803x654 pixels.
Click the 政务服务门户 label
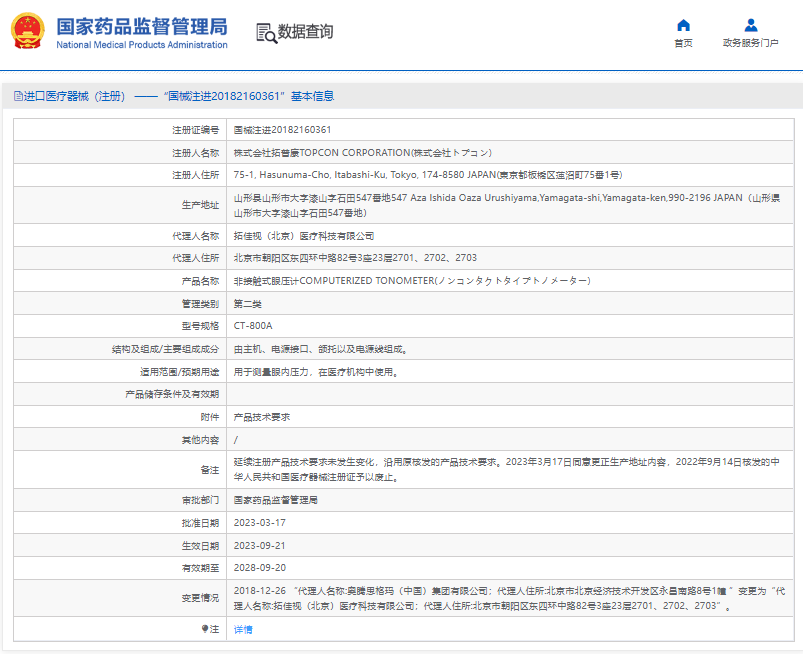click(751, 43)
